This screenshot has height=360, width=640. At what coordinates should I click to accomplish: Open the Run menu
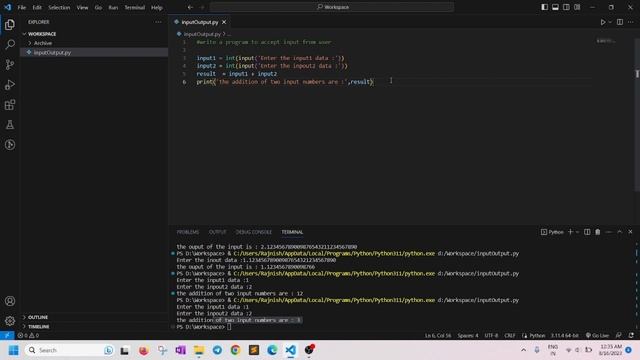pos(113,7)
